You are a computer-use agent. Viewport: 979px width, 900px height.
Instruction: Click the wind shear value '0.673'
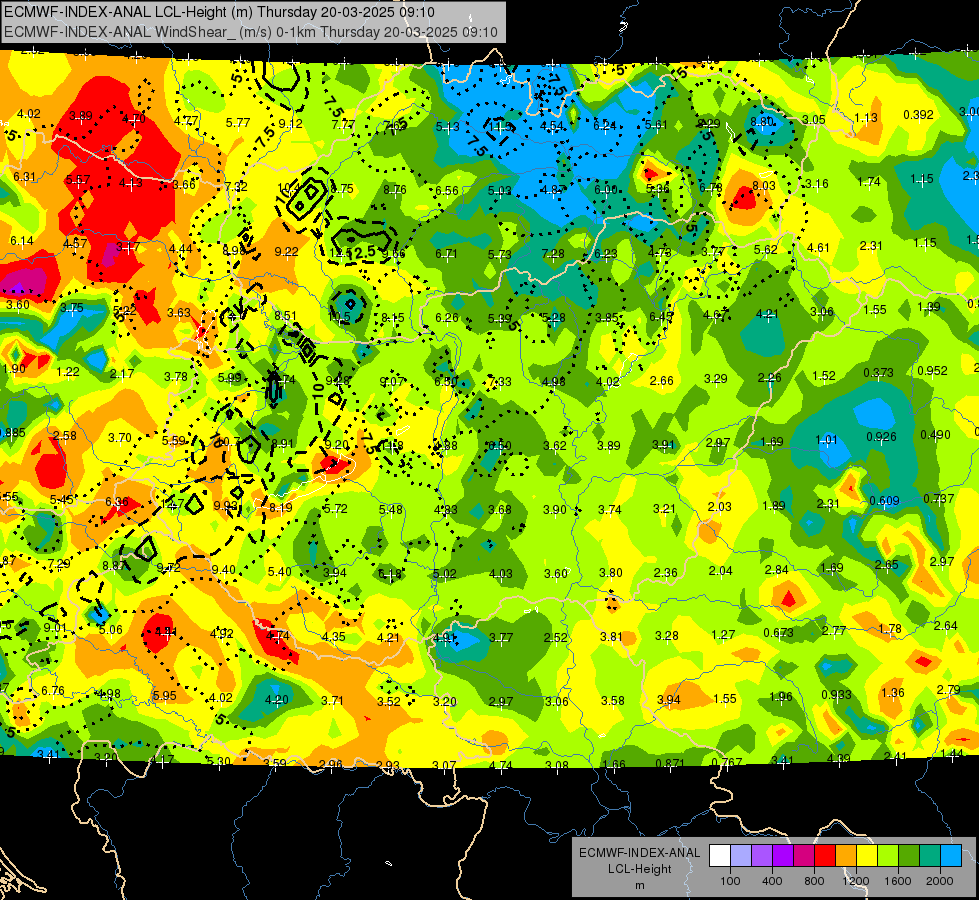[x=779, y=633]
